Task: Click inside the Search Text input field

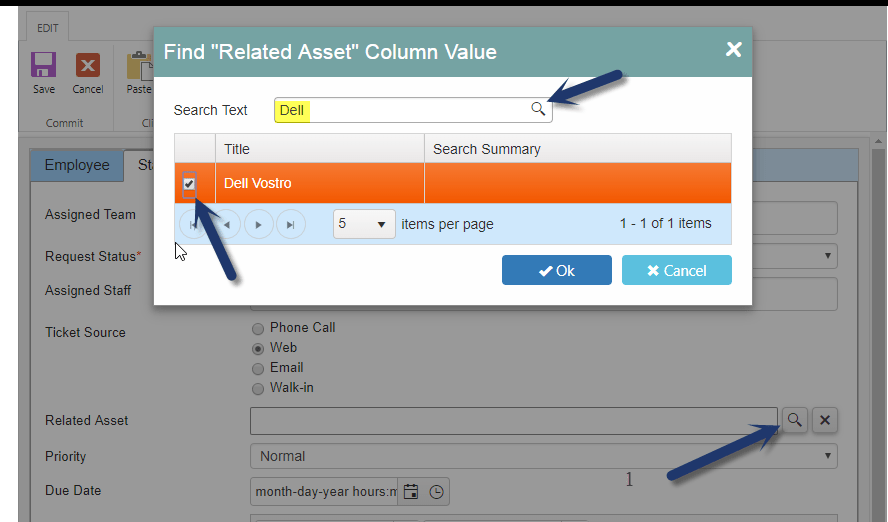Action: pos(413,110)
